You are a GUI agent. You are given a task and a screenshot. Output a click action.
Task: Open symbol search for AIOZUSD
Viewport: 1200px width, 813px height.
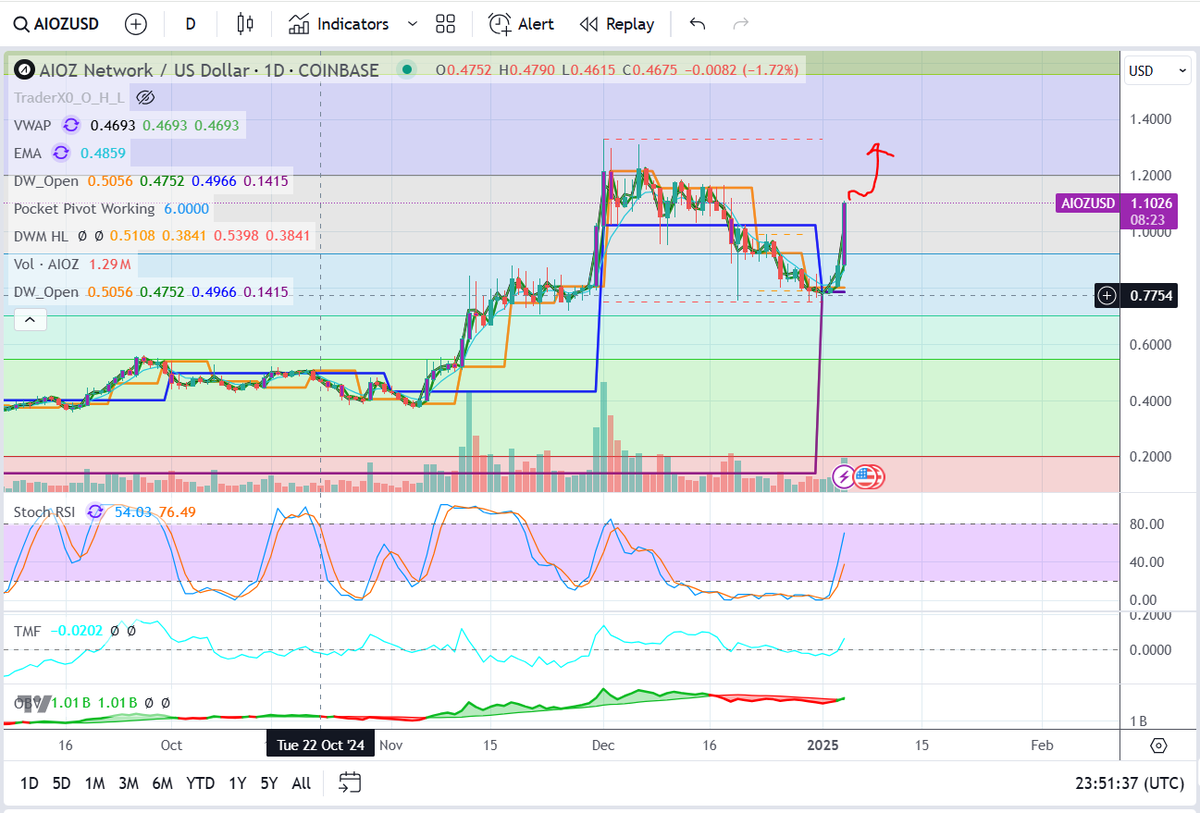pos(57,24)
